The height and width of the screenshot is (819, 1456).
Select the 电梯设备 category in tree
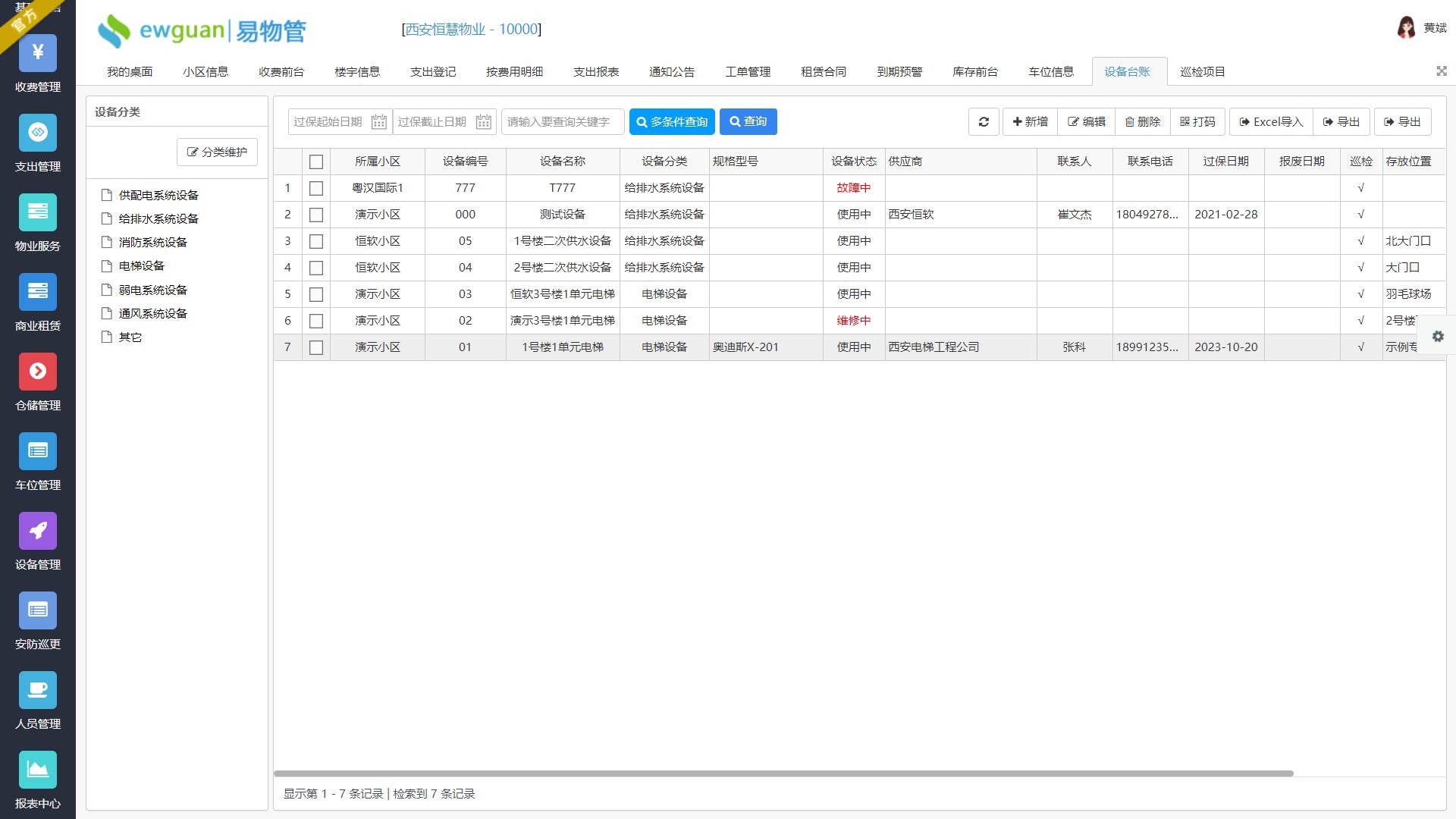141,266
